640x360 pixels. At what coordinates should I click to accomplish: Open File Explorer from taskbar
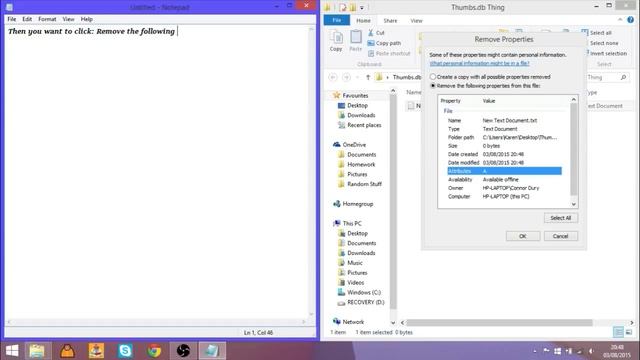click(x=37, y=351)
